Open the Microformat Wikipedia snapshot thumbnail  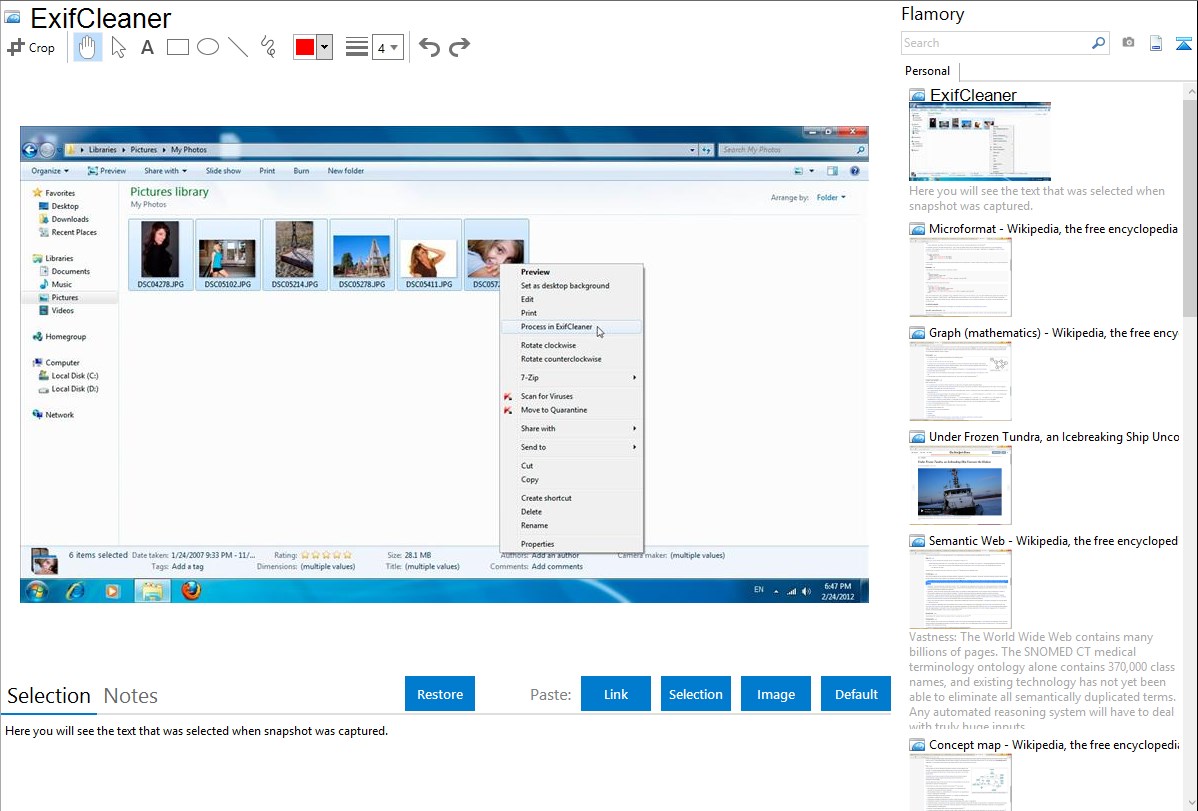point(960,277)
